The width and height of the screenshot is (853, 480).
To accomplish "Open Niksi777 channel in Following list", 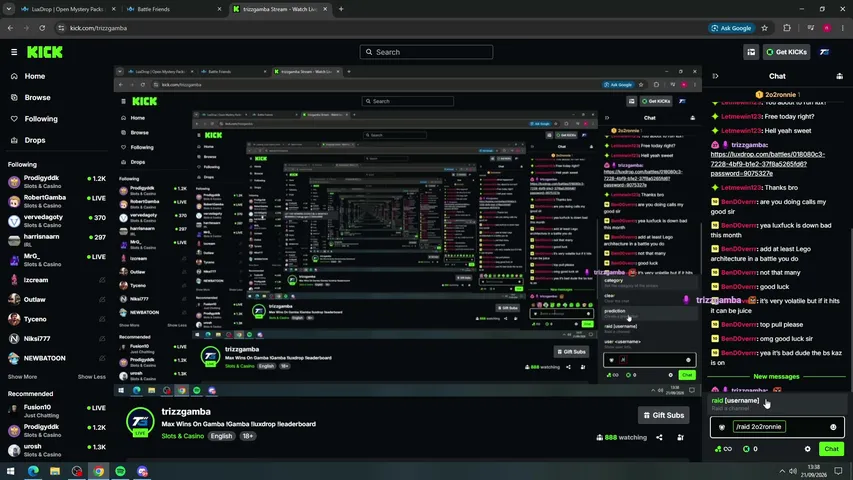I will pyautogui.click(x=57, y=339).
